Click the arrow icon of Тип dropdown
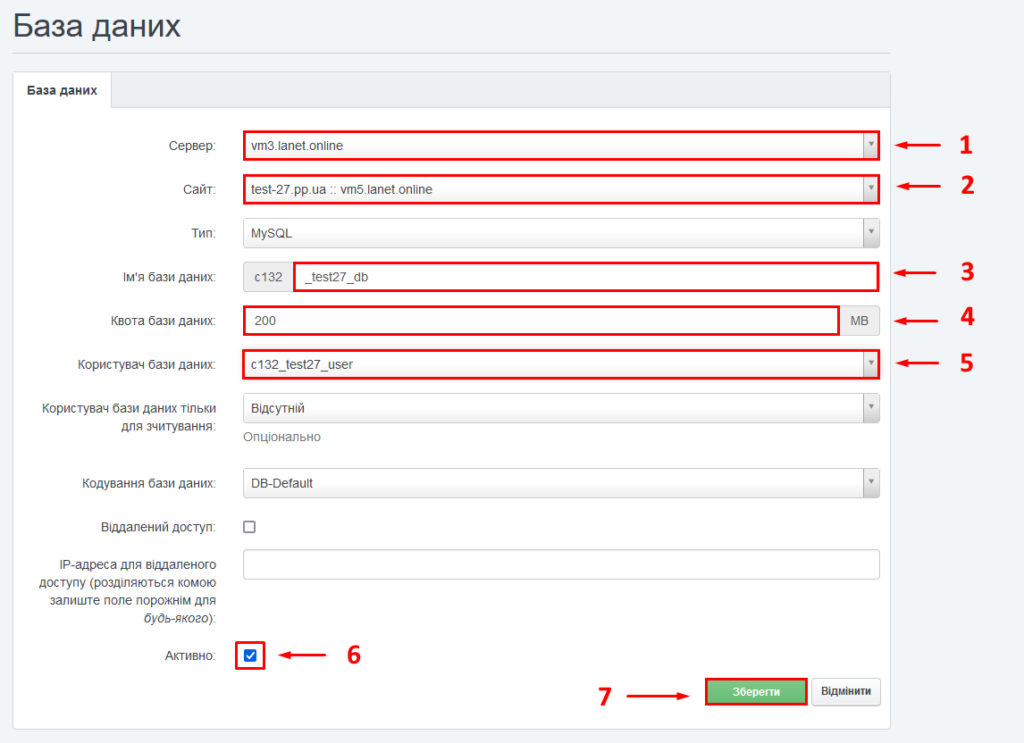Image resolution: width=1024 pixels, height=743 pixels. 871,233
